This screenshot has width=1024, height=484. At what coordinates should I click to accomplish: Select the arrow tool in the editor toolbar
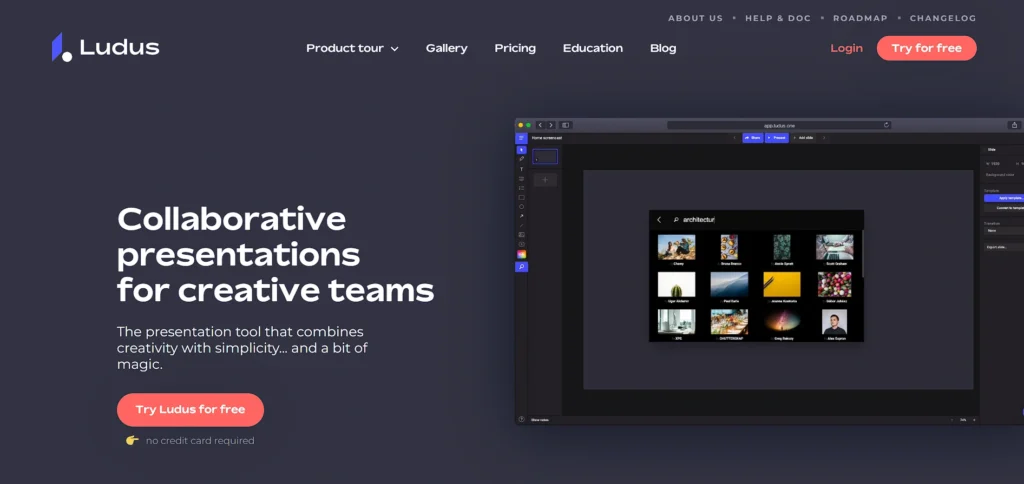(521, 216)
